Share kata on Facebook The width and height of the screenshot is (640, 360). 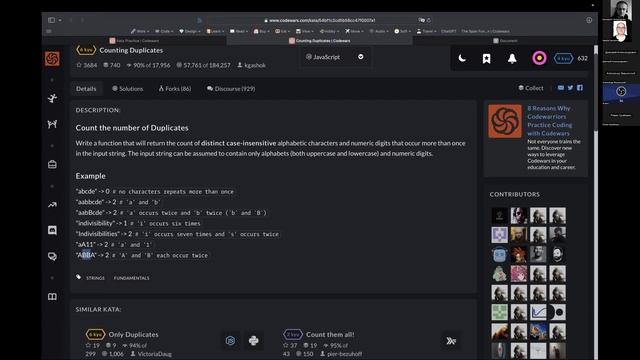580,88
